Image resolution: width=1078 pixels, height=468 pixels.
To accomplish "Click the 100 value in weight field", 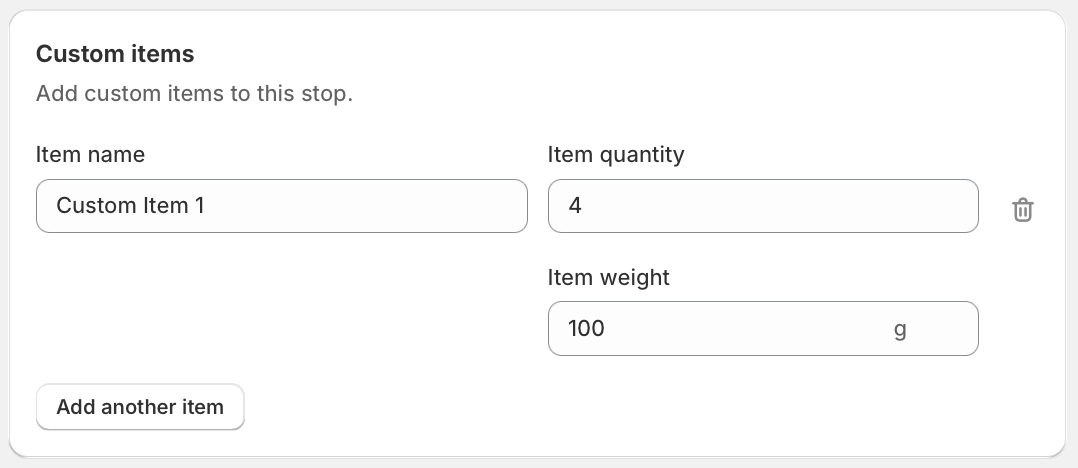I will tap(586, 328).
